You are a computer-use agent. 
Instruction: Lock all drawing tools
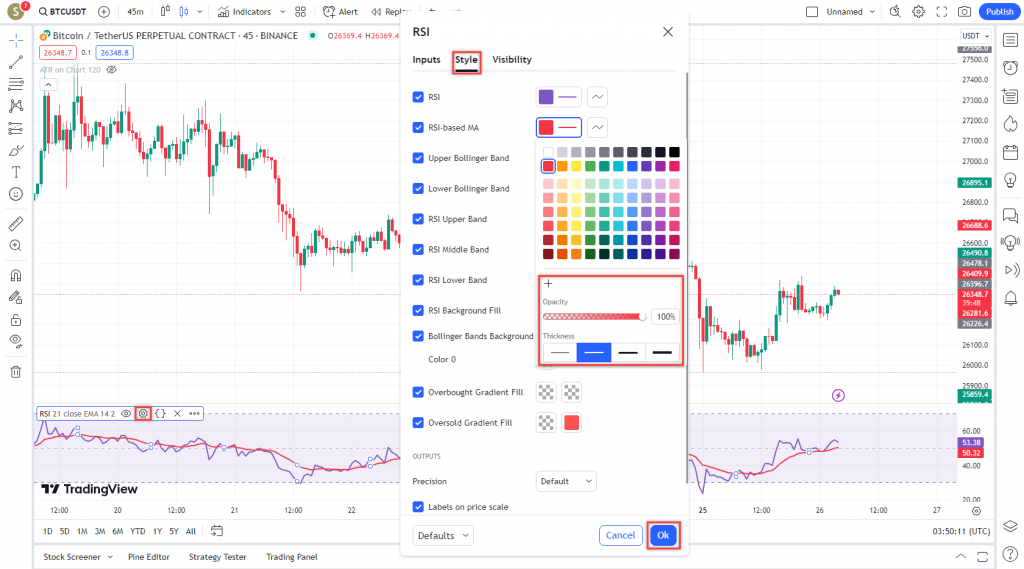16,320
